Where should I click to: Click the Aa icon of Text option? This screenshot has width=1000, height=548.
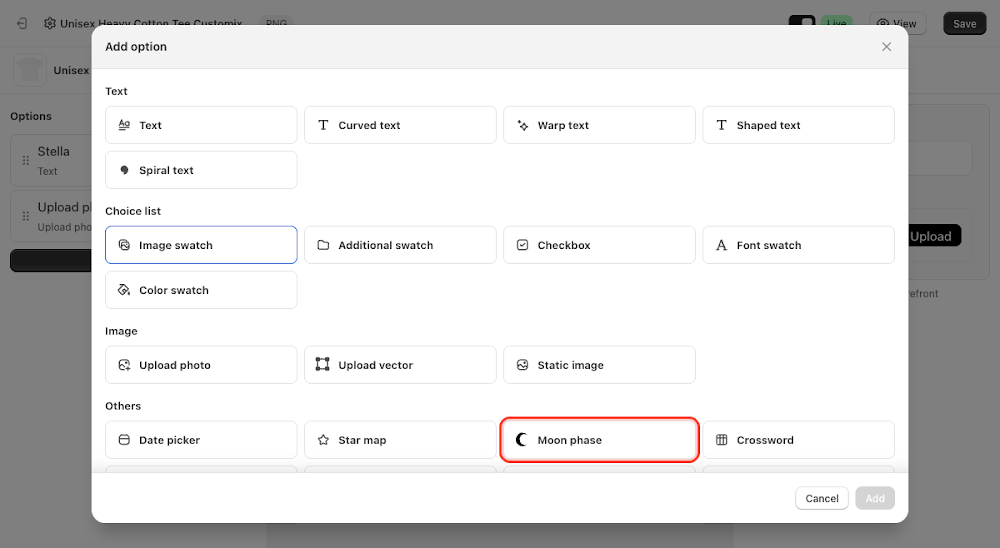pos(124,125)
